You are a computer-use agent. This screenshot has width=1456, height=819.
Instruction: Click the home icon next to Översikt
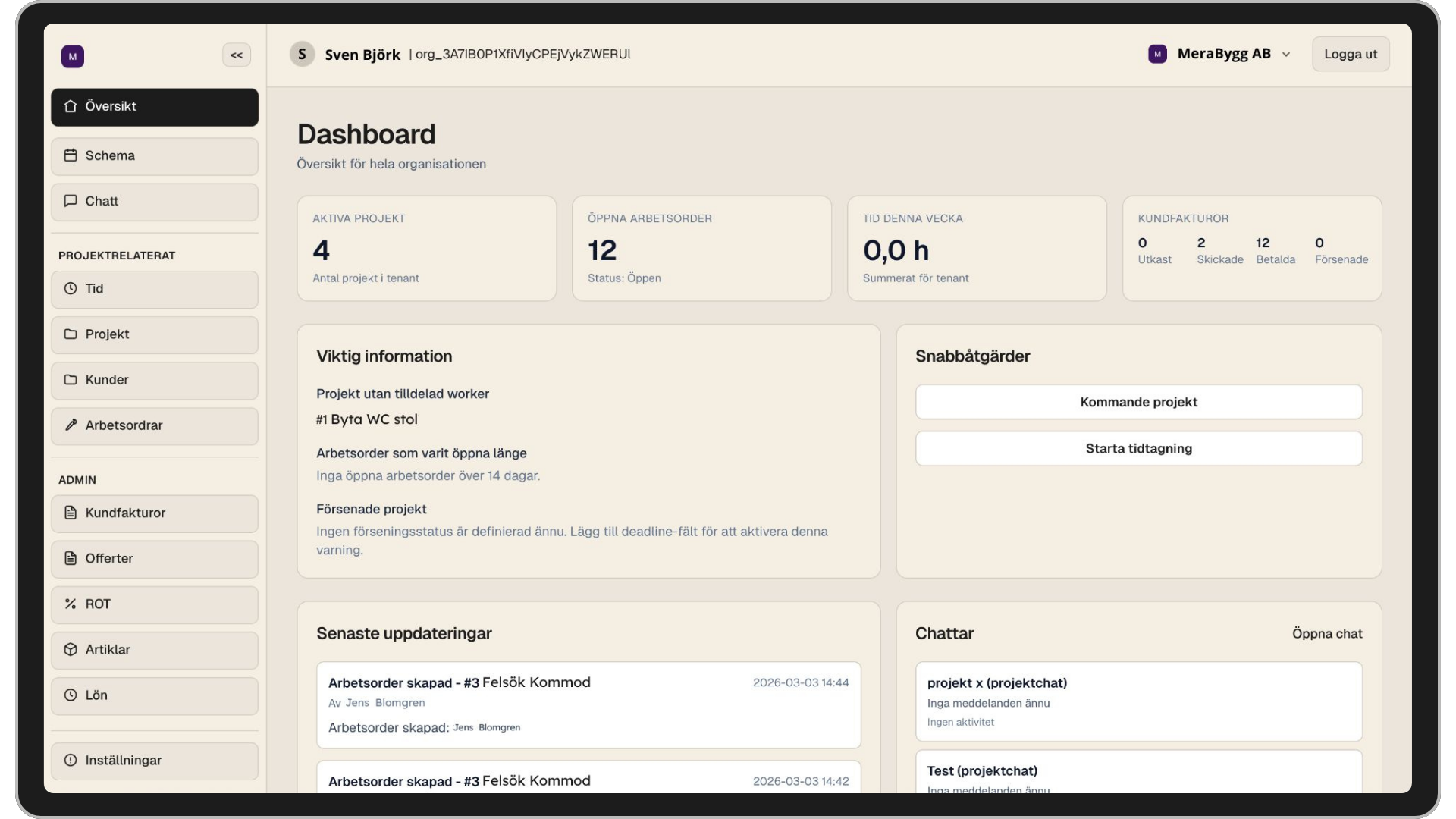tap(71, 106)
